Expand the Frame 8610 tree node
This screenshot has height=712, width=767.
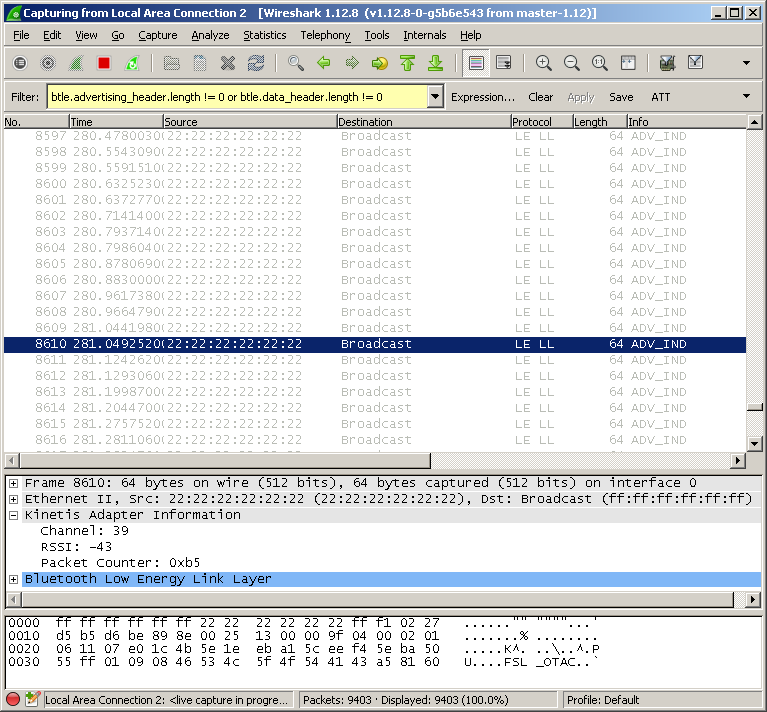pyautogui.click(x=14, y=483)
